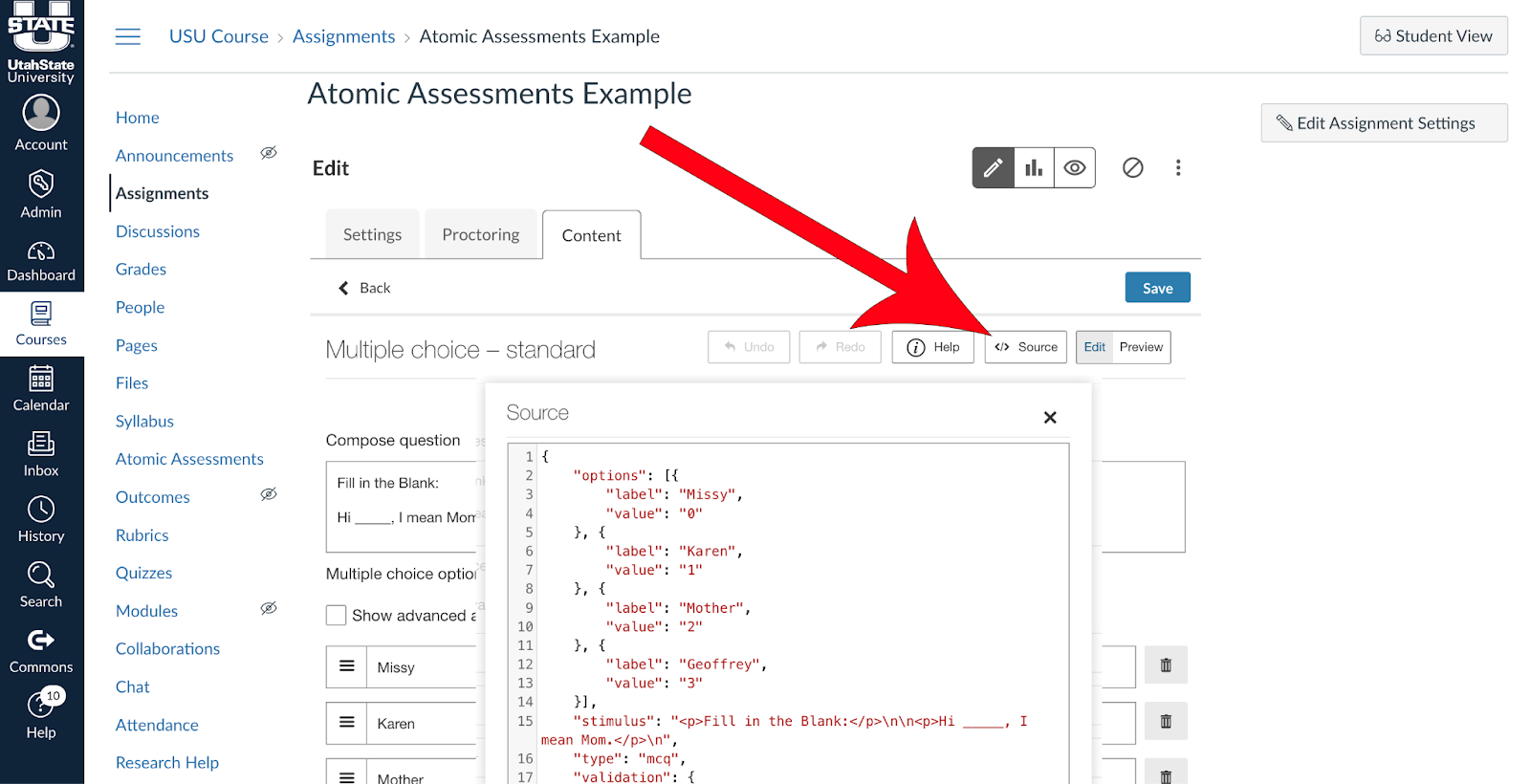Open Account in global navigation
Image resolution: width=1530 pixels, height=784 pixels.
pos(41,124)
